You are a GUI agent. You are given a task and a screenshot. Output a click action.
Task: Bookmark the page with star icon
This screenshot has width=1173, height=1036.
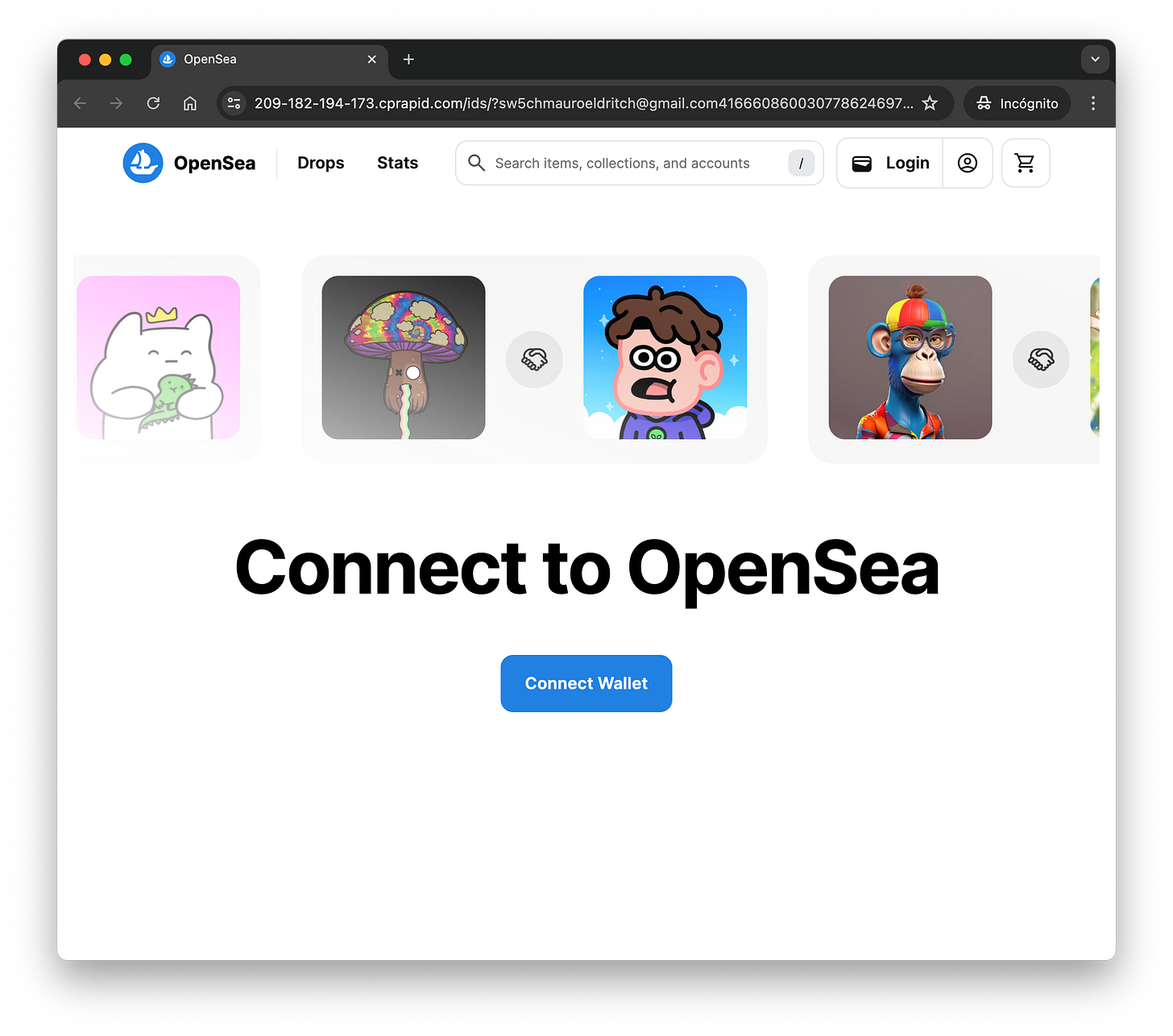[930, 103]
